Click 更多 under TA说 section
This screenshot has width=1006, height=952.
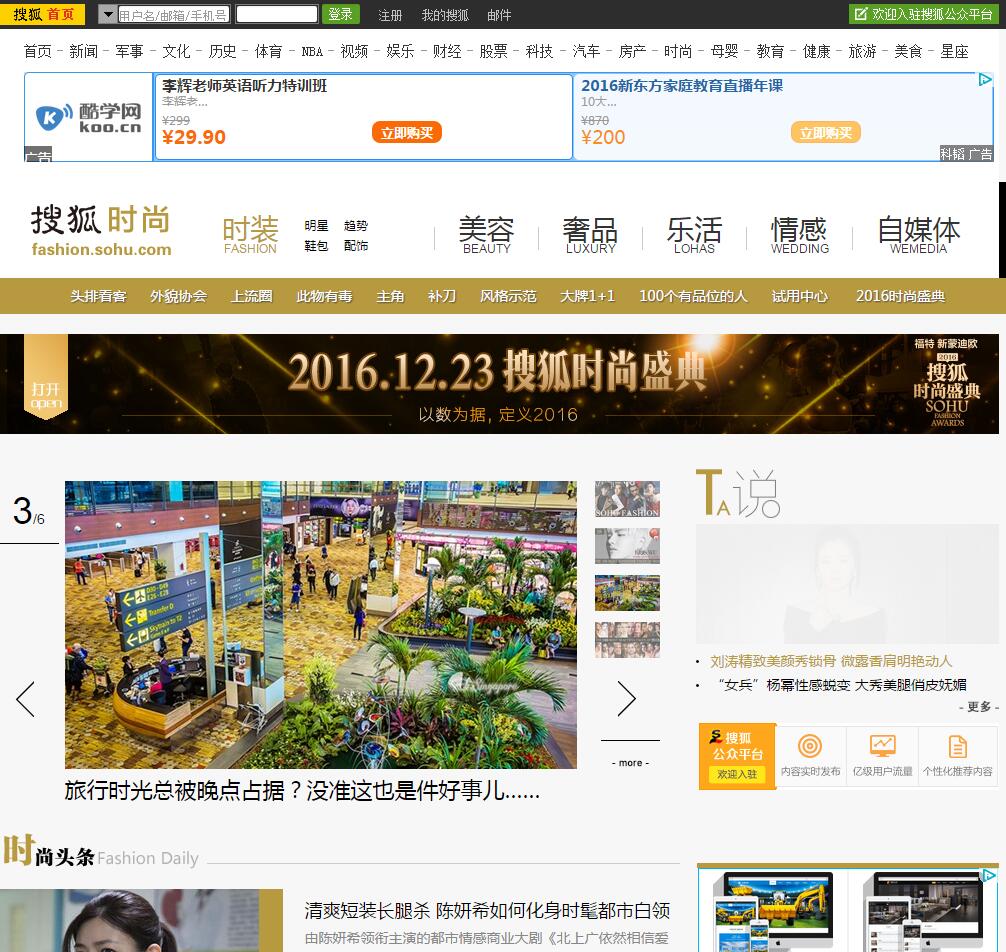coord(979,707)
